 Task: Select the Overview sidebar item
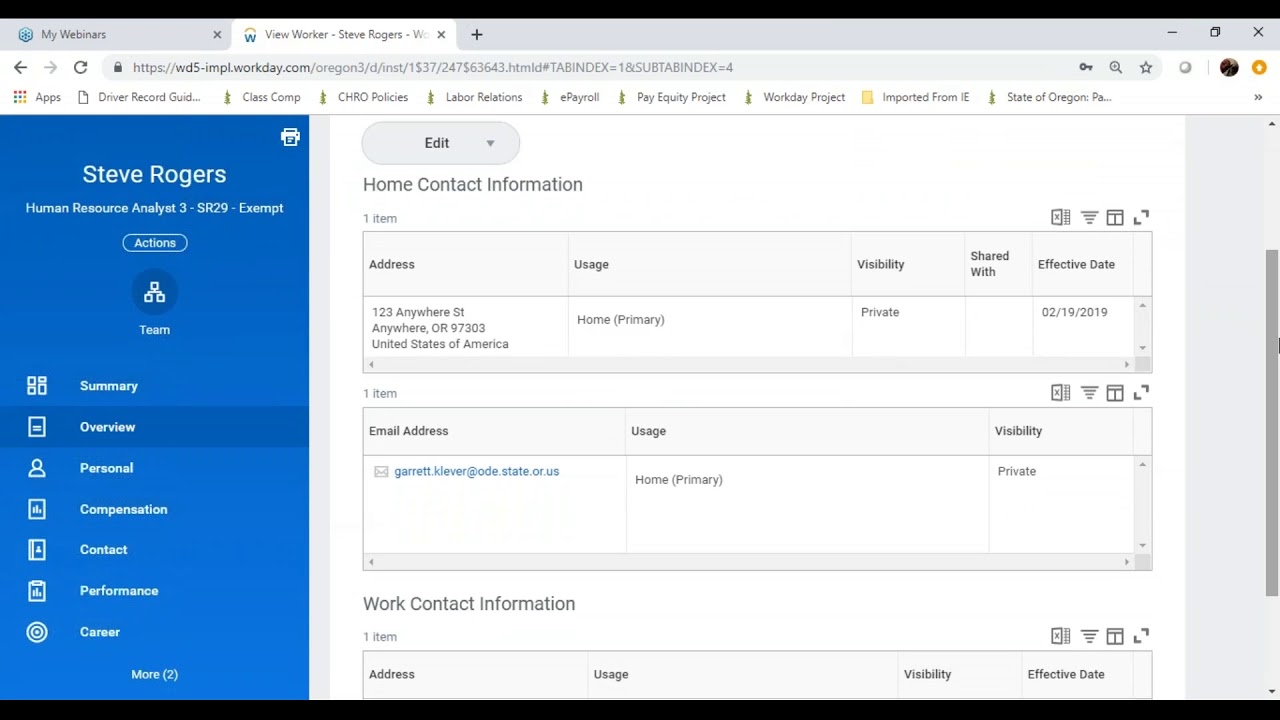(x=154, y=427)
